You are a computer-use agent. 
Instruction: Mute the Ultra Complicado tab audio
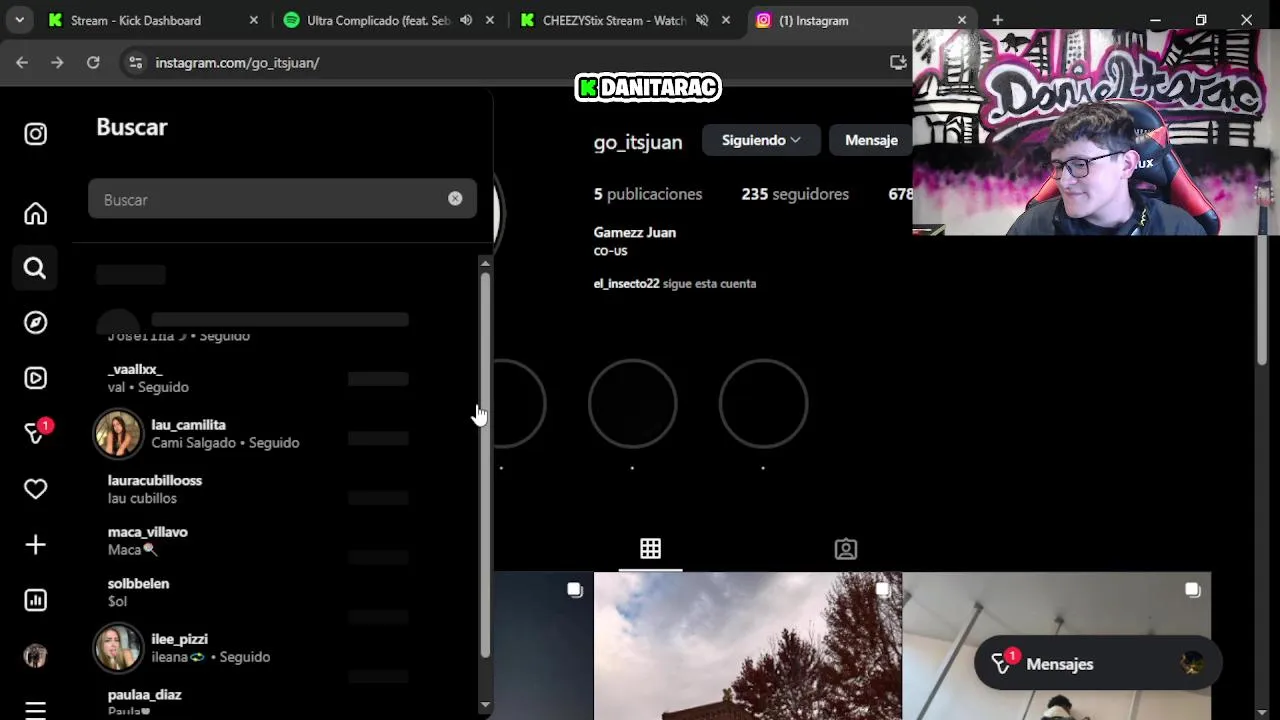(x=466, y=20)
